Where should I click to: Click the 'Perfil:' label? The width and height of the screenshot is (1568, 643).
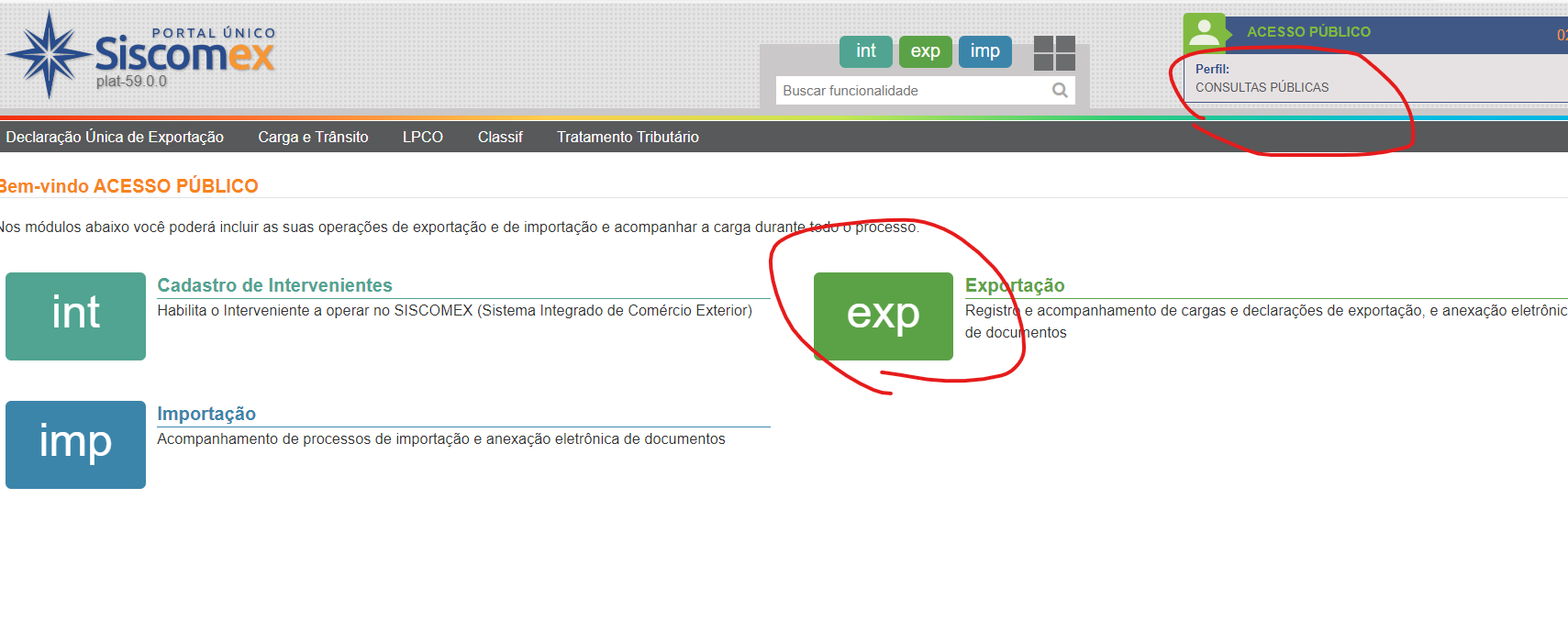(x=1212, y=69)
